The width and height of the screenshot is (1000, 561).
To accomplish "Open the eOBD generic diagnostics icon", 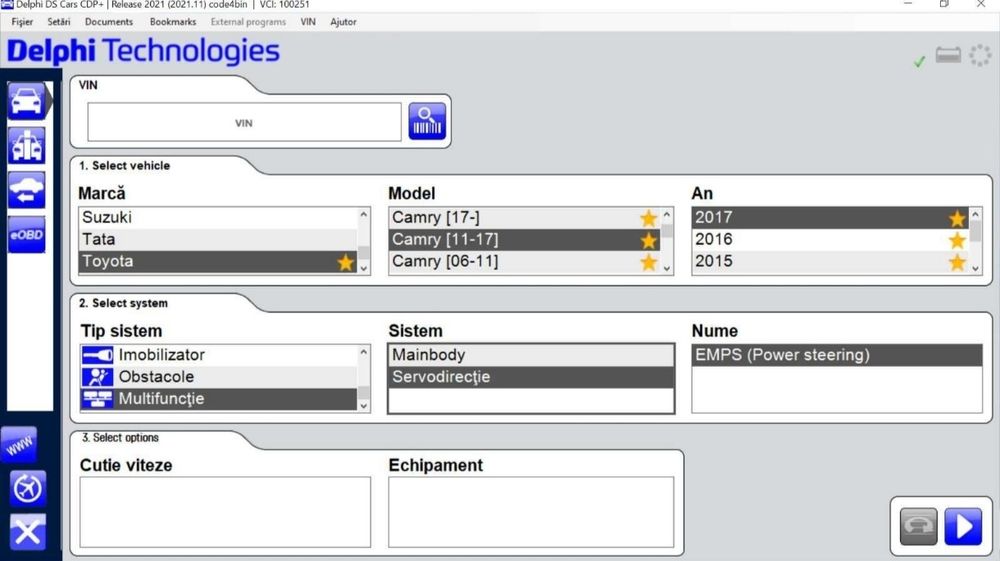I will [26, 235].
